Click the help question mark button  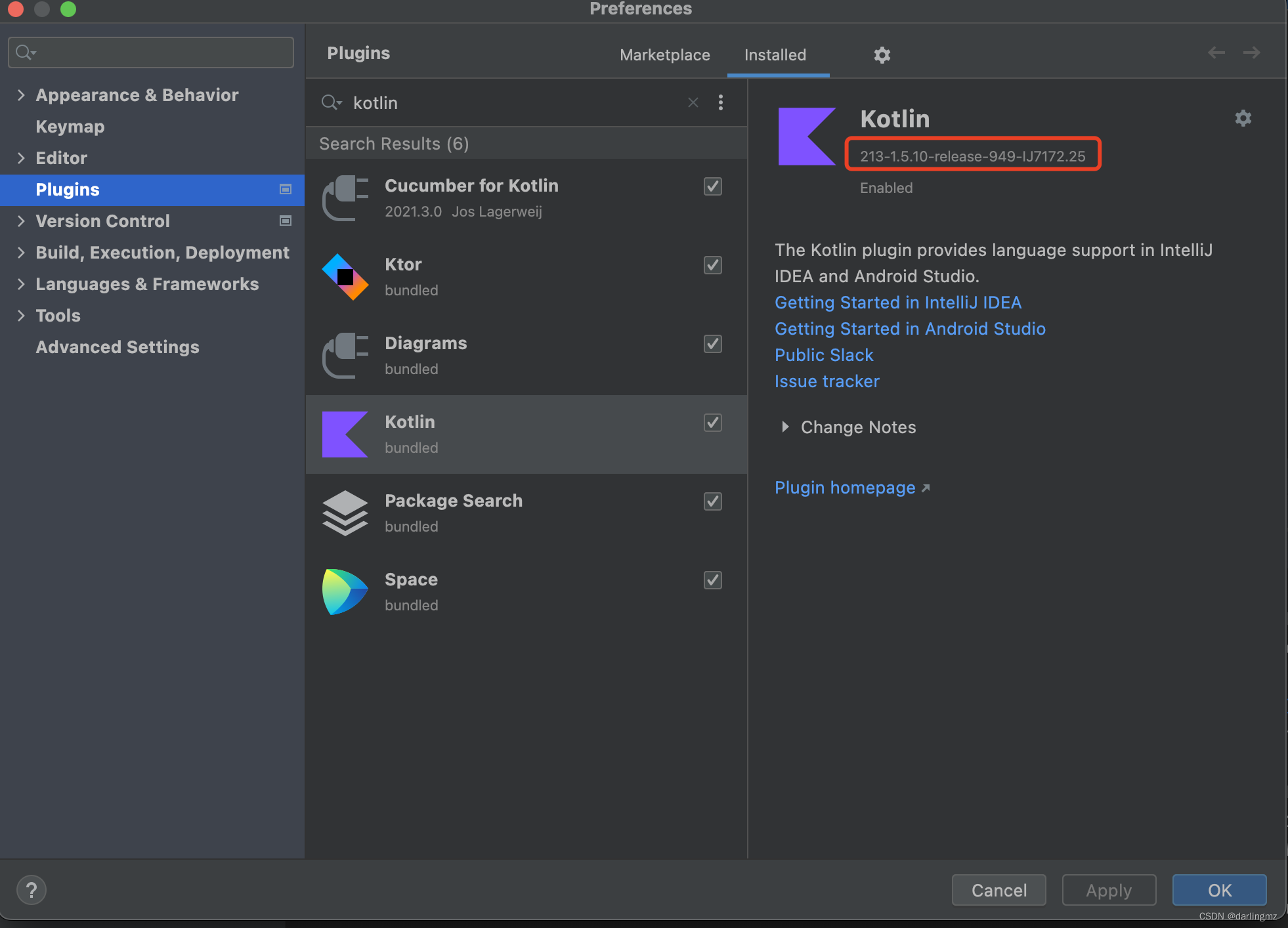point(31,890)
